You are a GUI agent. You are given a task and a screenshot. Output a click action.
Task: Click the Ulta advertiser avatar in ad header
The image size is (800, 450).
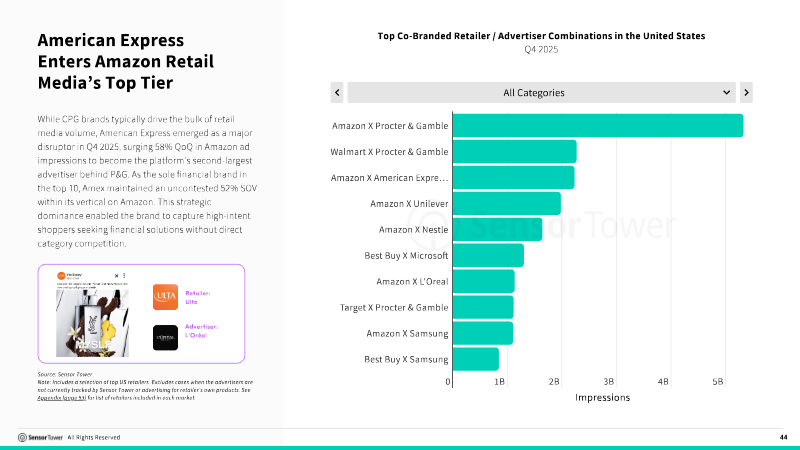pyautogui.click(x=61, y=276)
